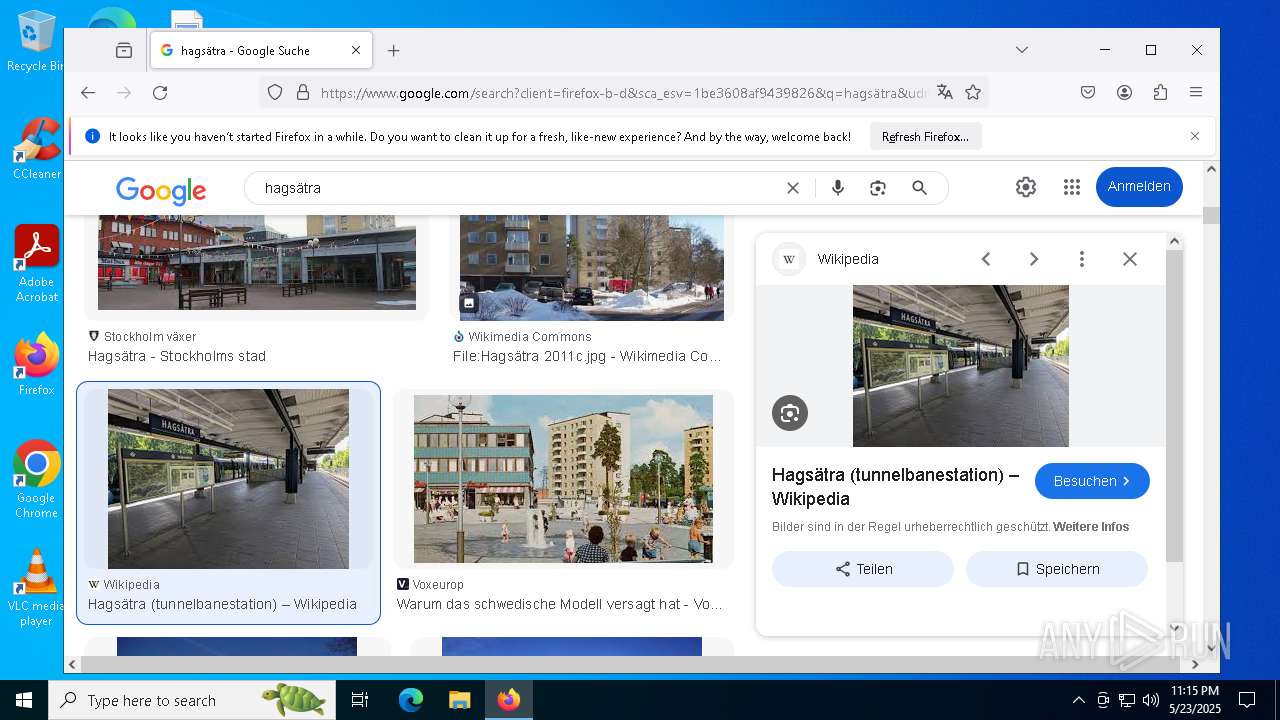This screenshot has width=1280, height=720.
Task: Open three-dot menu in preview panel
Action: 1082,259
